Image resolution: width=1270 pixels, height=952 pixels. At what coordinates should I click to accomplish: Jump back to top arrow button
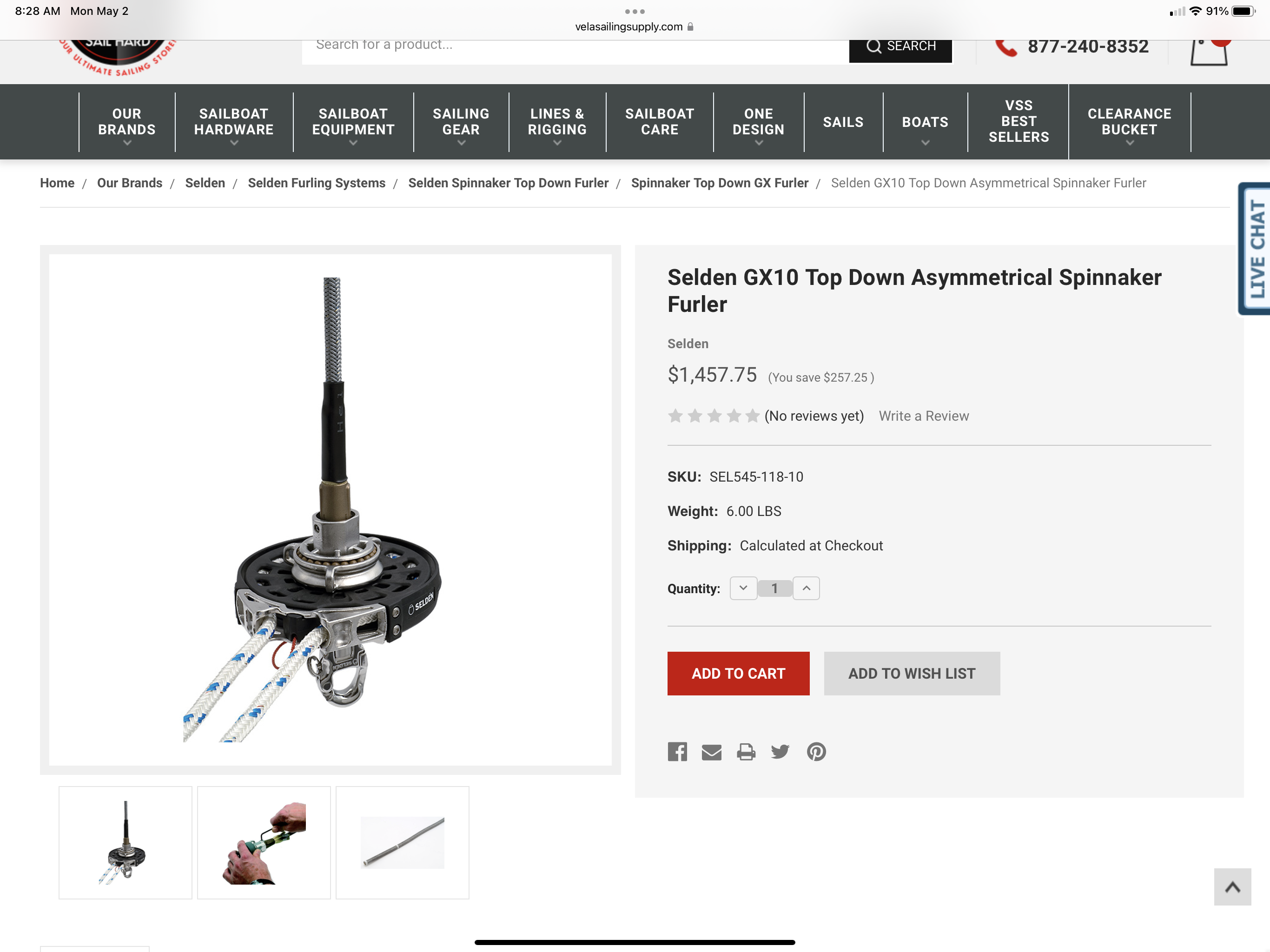pos(1232,886)
